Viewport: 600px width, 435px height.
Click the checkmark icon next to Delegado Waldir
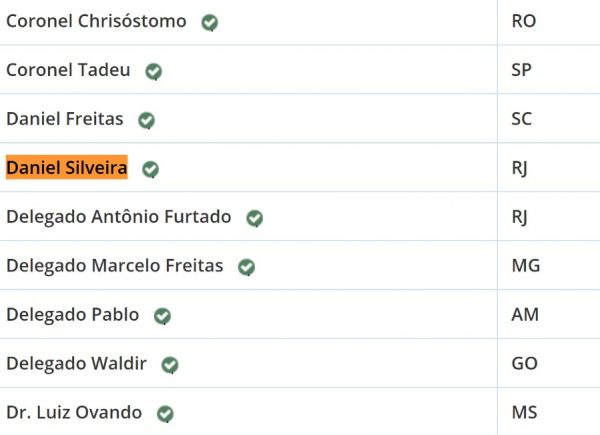pyautogui.click(x=170, y=365)
